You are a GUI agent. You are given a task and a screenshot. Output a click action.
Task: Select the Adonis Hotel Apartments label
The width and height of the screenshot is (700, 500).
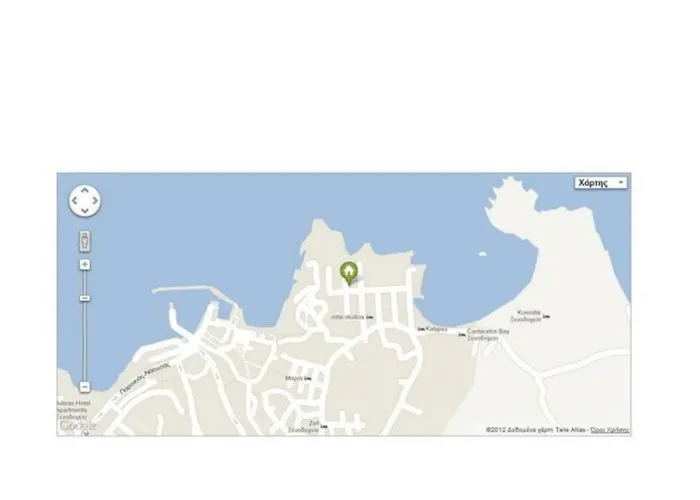click(x=74, y=409)
